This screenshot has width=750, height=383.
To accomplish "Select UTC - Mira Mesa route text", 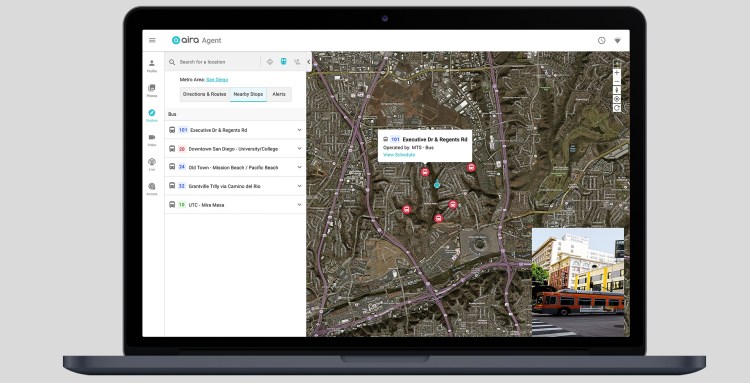I will 206,205.
